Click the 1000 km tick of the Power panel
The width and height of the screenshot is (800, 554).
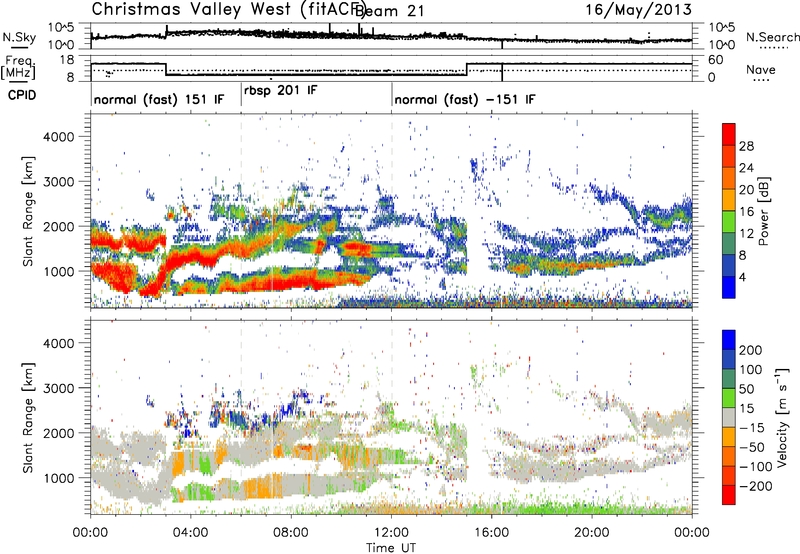pos(58,271)
